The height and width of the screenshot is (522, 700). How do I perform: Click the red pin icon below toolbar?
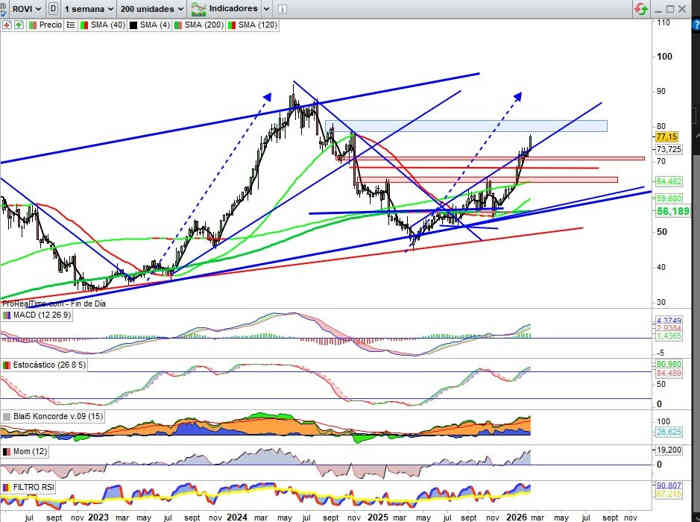coord(7,23)
